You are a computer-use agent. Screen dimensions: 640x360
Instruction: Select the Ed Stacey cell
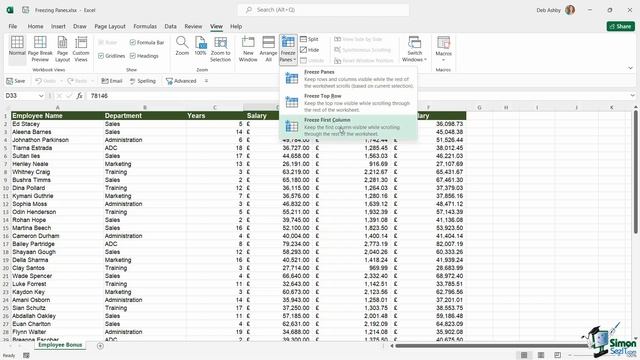click(x=57, y=124)
